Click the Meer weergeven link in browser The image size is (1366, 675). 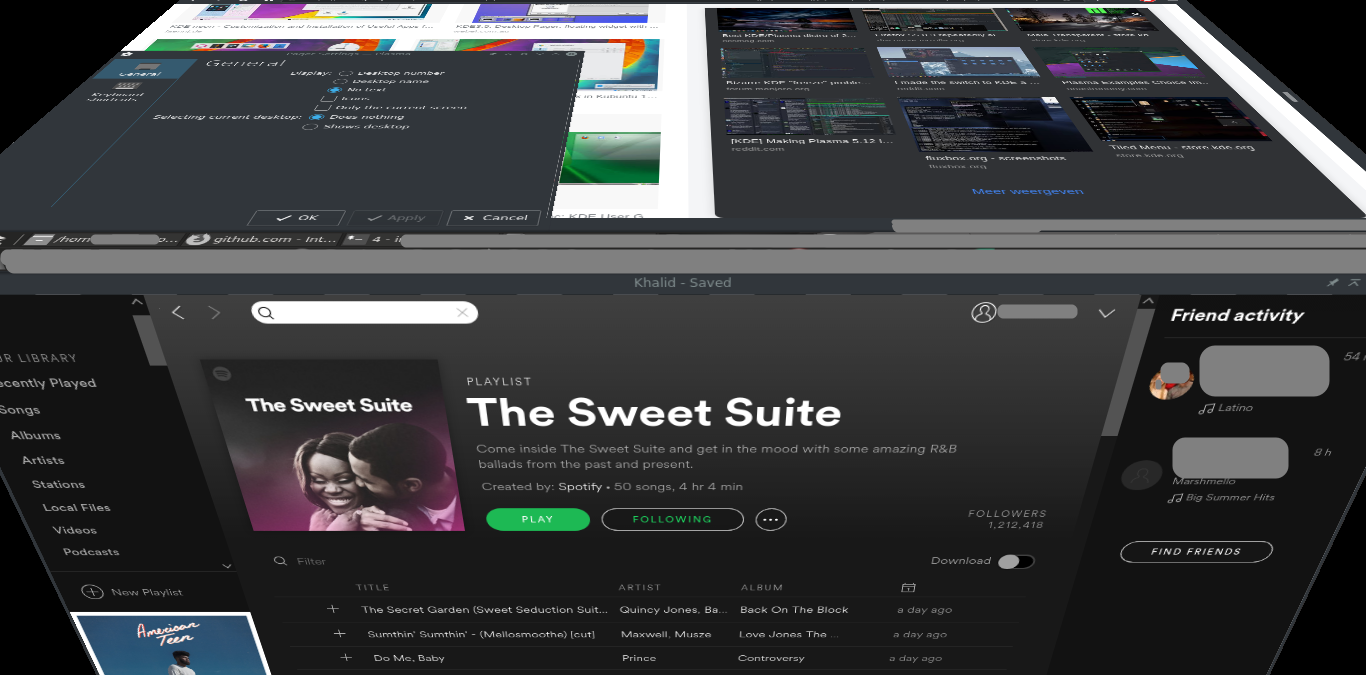click(1027, 191)
